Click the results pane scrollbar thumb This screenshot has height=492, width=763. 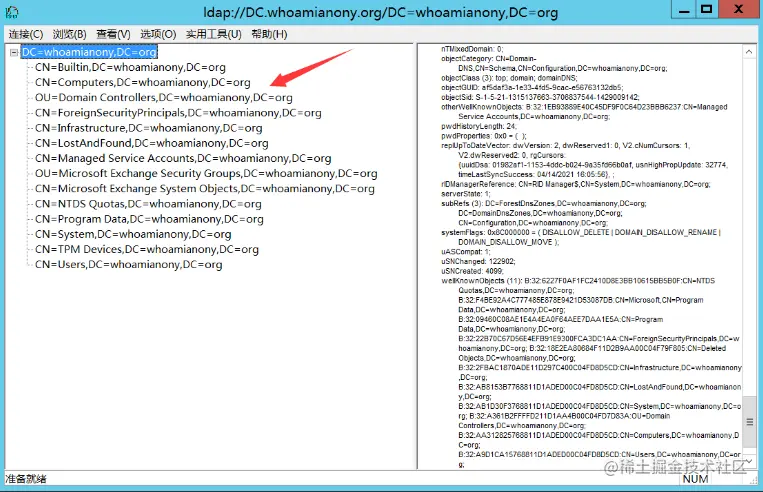pyautogui.click(x=749, y=421)
